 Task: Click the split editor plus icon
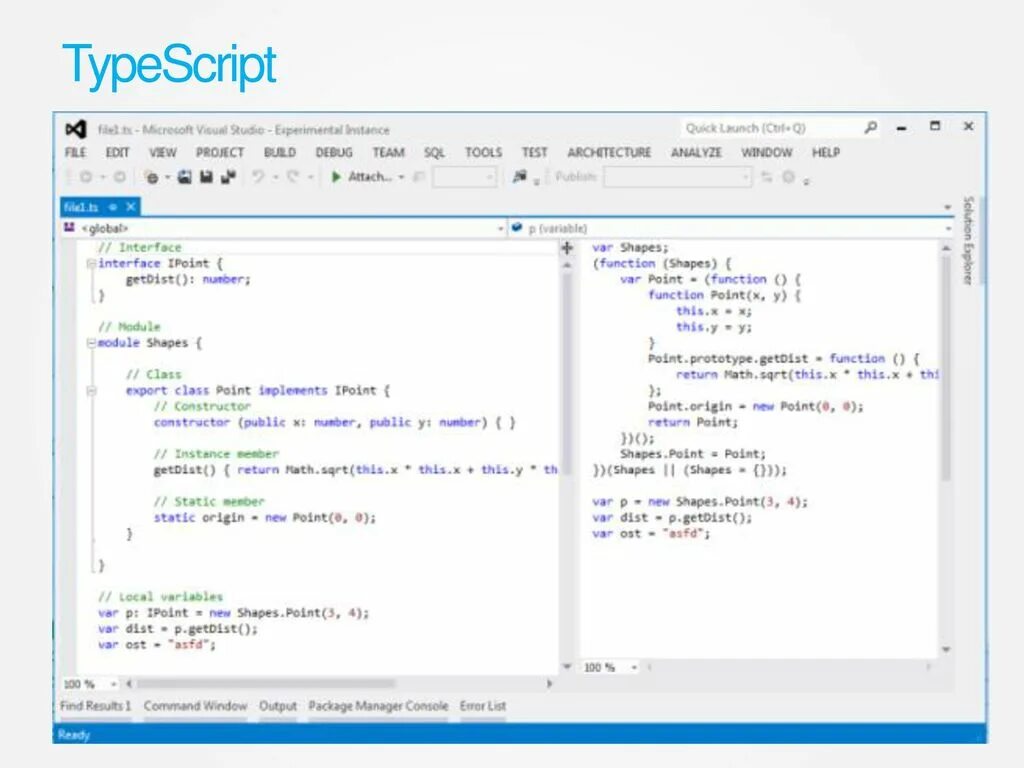pos(567,248)
